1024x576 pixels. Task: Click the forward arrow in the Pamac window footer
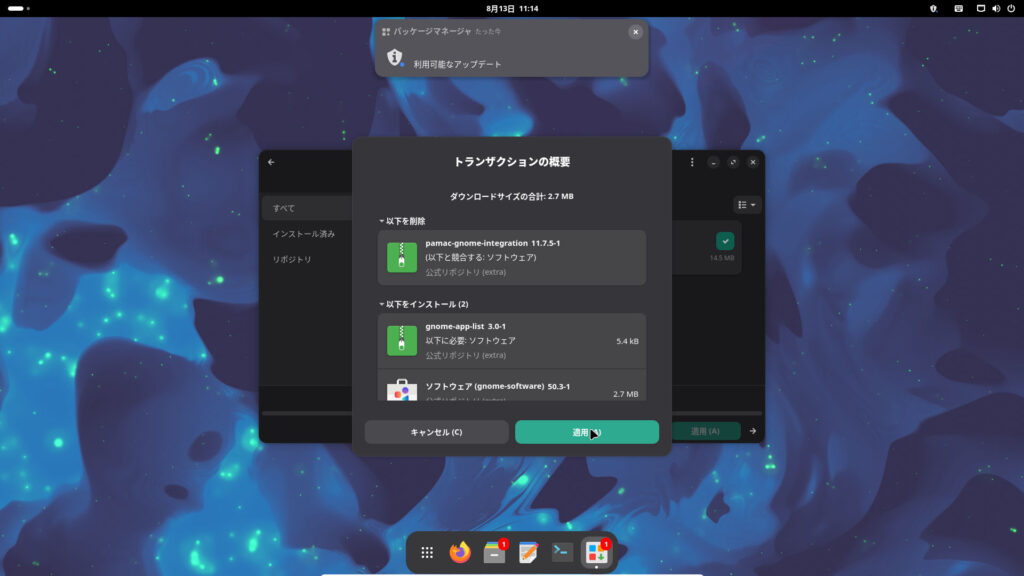(x=753, y=431)
